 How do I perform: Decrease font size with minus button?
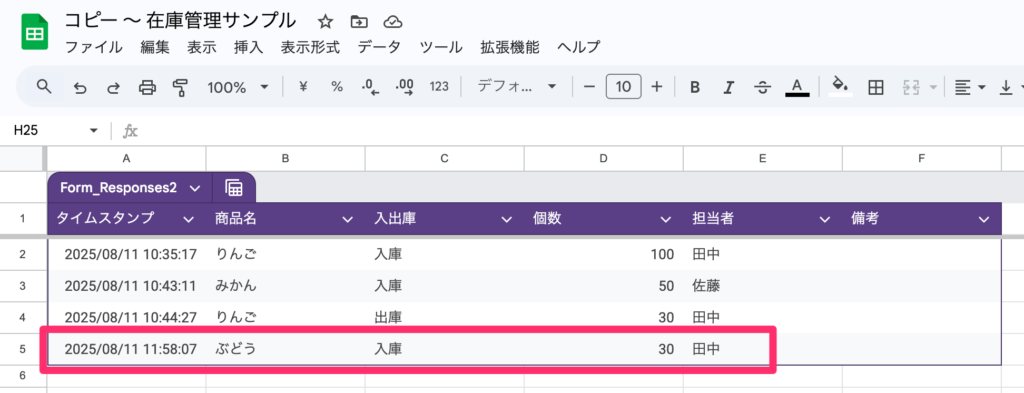[x=590, y=86]
